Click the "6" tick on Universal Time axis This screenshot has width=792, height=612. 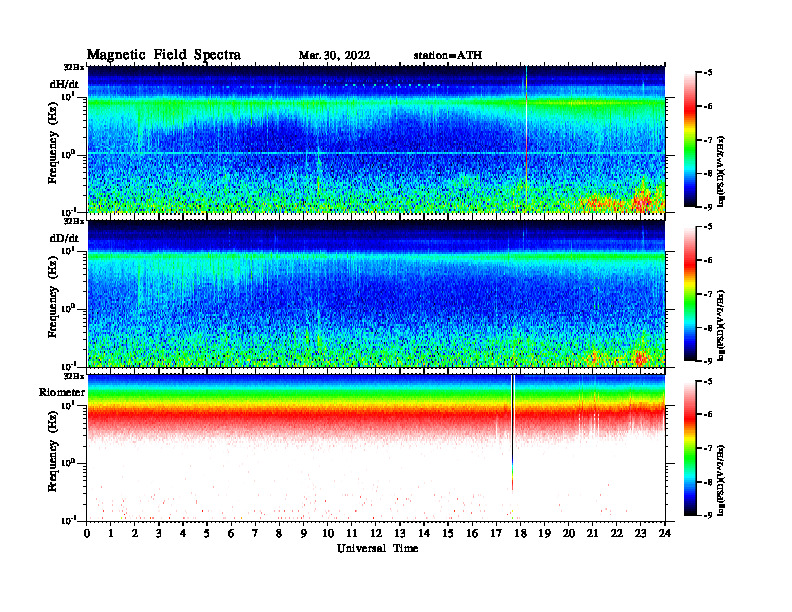coord(231,534)
